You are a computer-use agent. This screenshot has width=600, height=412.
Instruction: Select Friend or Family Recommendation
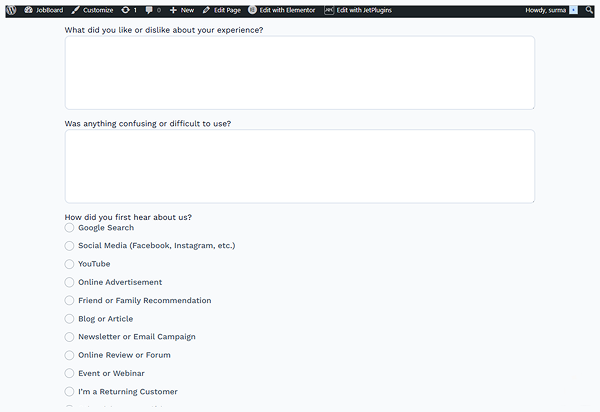[x=70, y=300]
